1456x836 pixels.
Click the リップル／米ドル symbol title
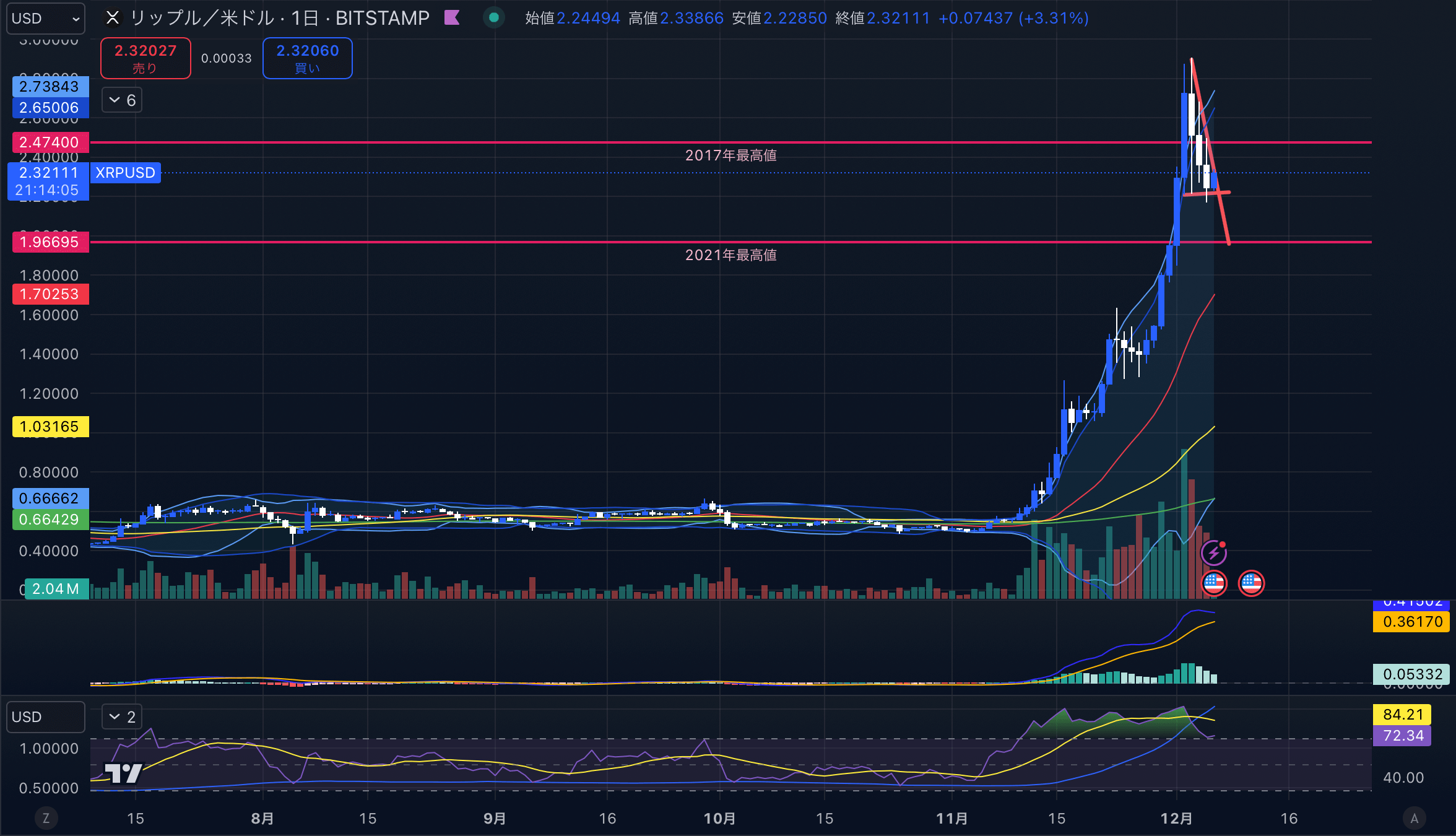click(202, 18)
